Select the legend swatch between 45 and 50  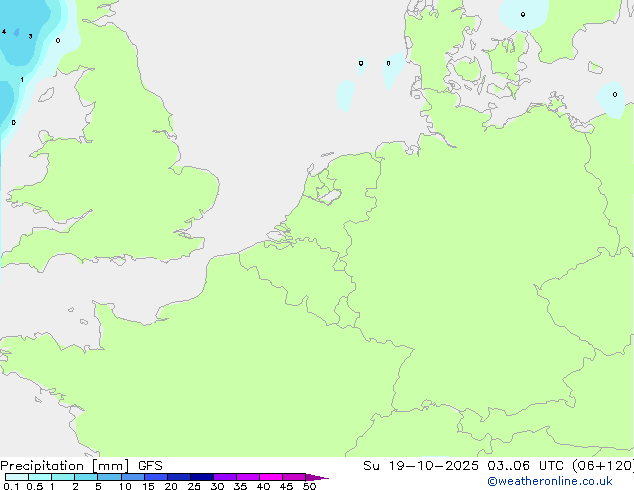pos(294,477)
